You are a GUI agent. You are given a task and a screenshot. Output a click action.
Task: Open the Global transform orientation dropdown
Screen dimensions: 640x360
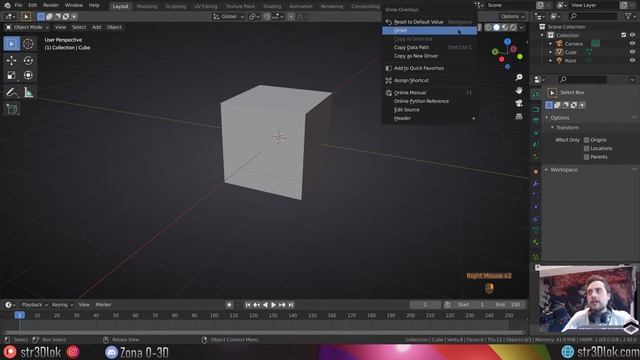pos(229,17)
